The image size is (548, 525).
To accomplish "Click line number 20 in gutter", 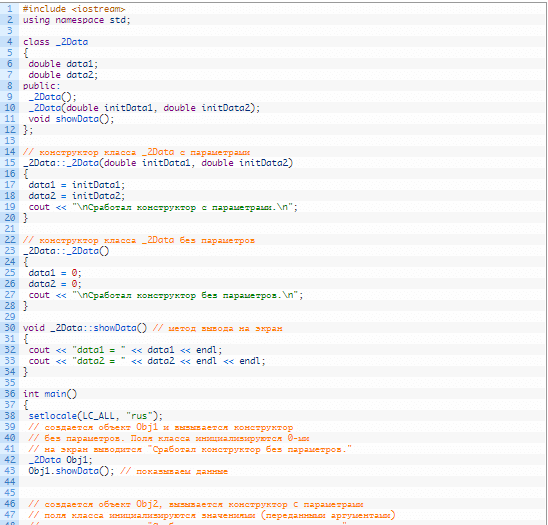I will tap(10, 218).
